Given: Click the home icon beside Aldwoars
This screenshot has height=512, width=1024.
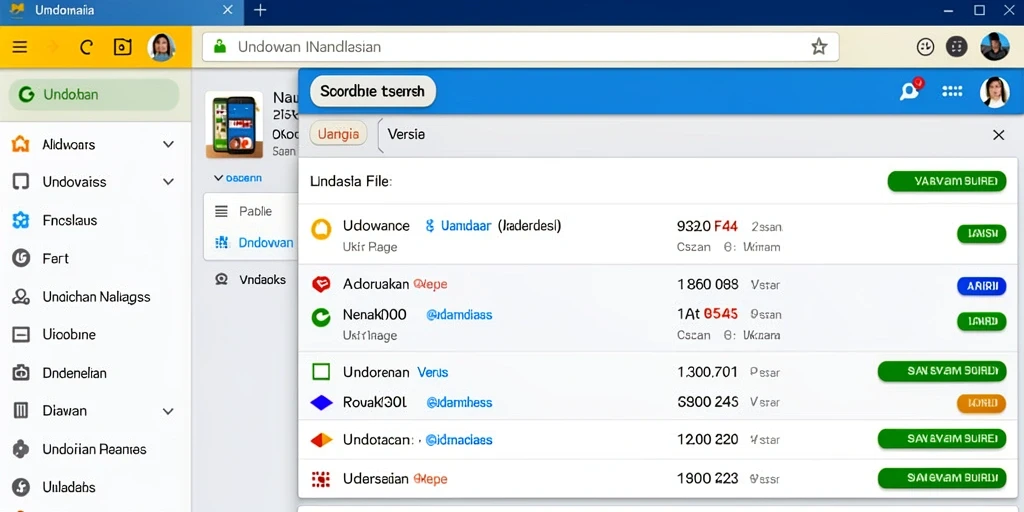Looking at the screenshot, I should tap(21, 144).
